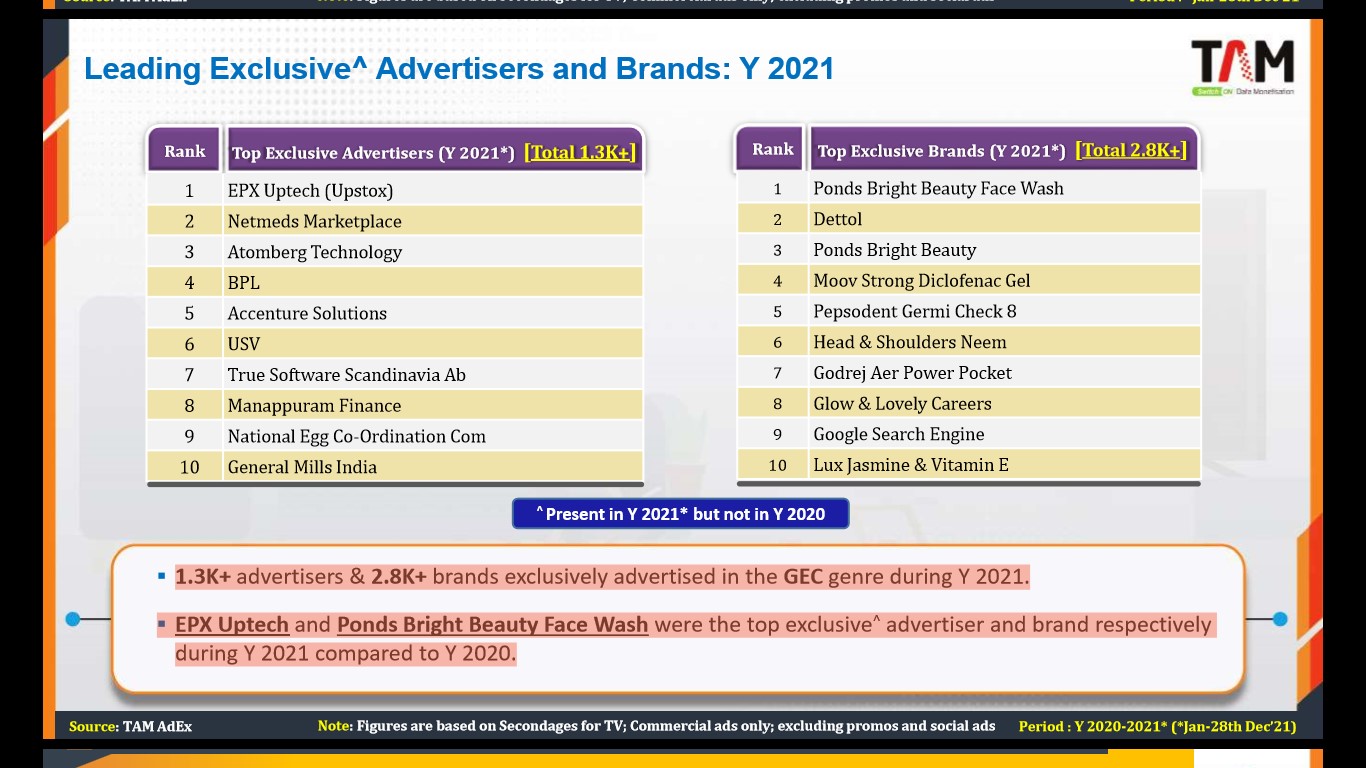This screenshot has width=1366, height=768.
Task: Click the blue dot right of the summary box
Action: [x=1280, y=619]
